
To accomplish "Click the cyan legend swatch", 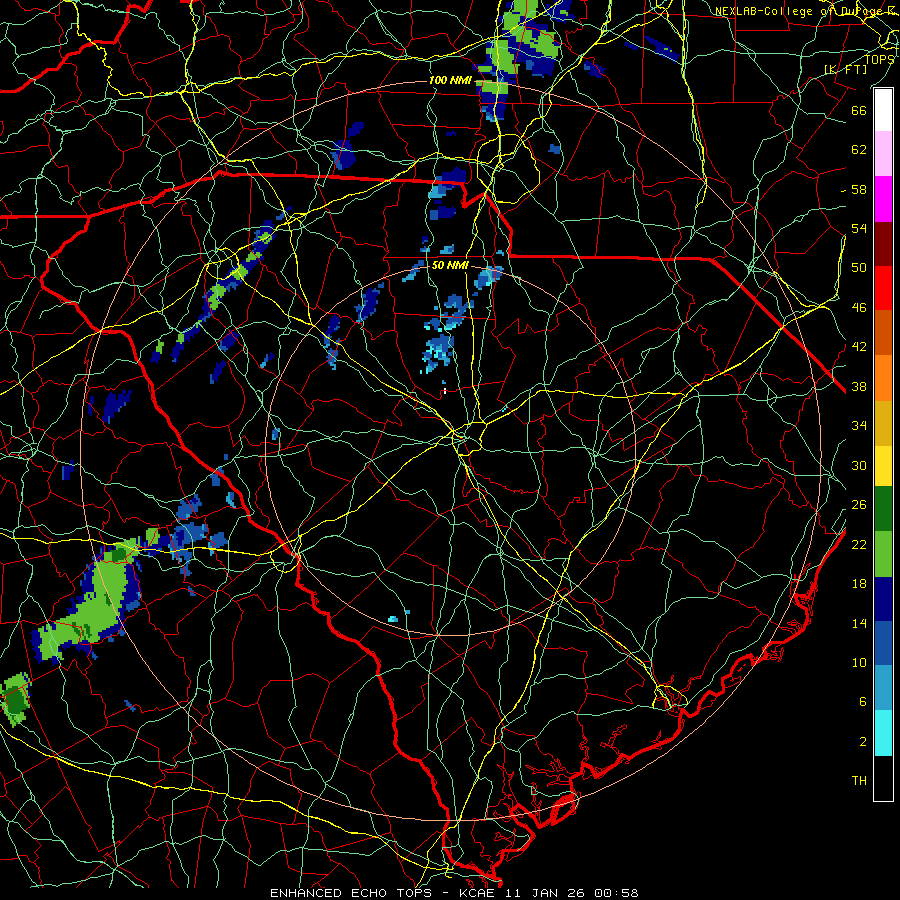I will (883, 733).
